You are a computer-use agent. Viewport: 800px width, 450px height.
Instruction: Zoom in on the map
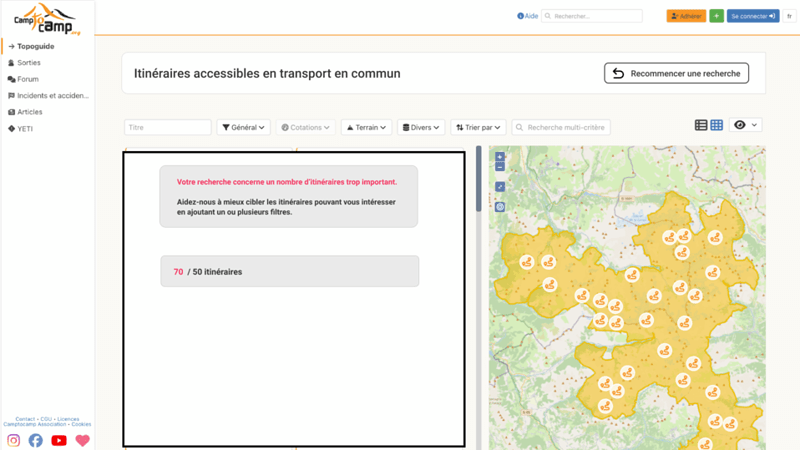[500, 157]
